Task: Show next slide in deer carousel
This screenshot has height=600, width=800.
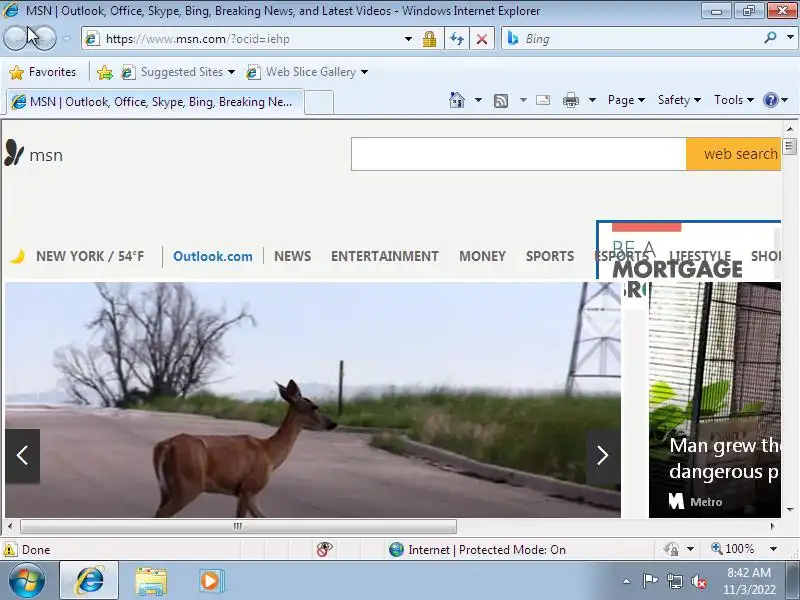Action: (603, 456)
